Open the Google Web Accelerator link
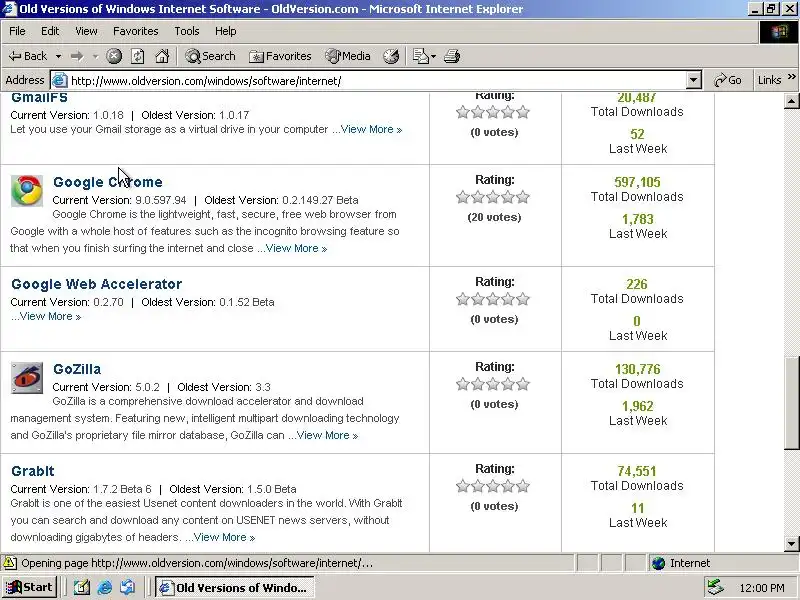800x600 pixels. (x=96, y=284)
